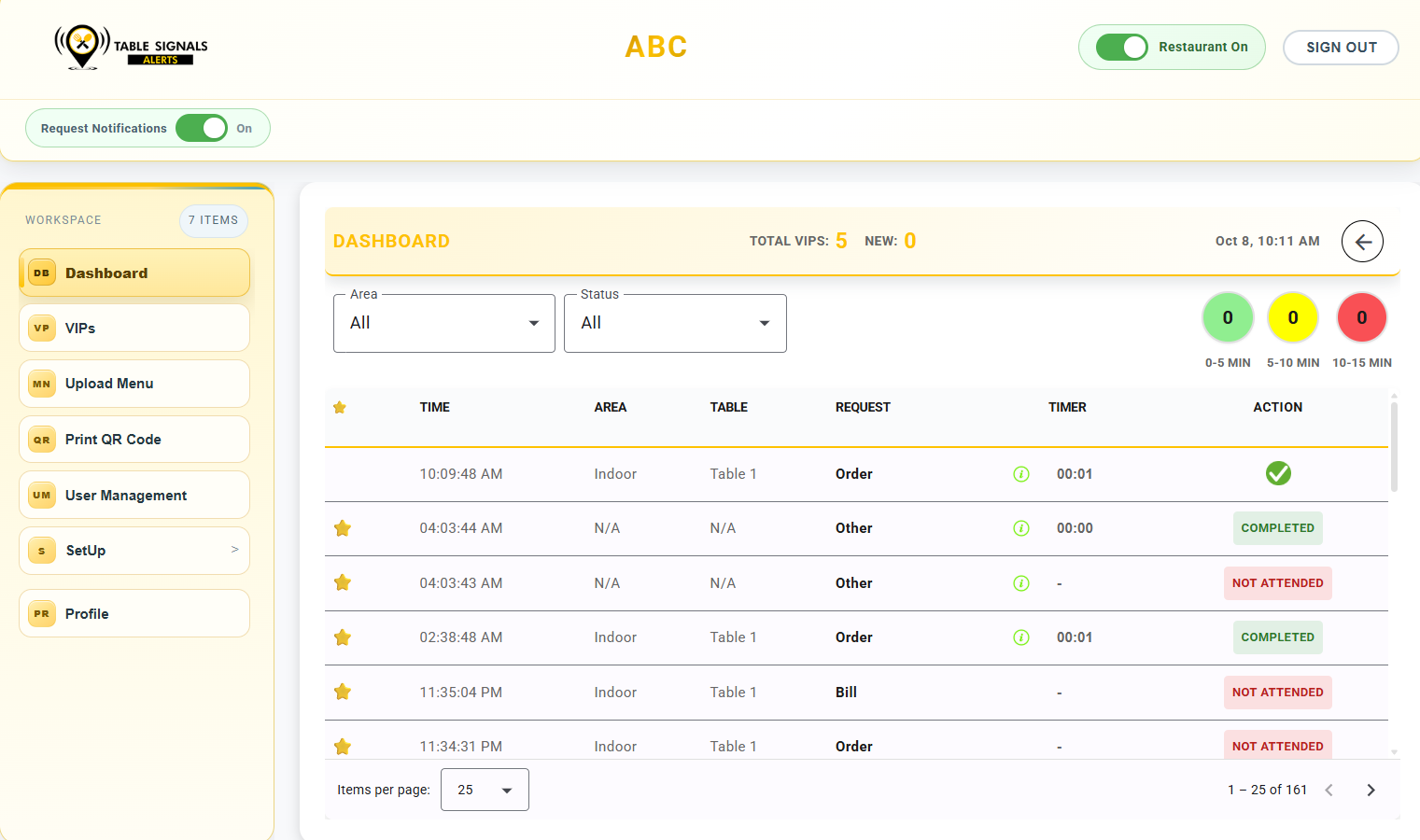Click the AREA column header

611,408
